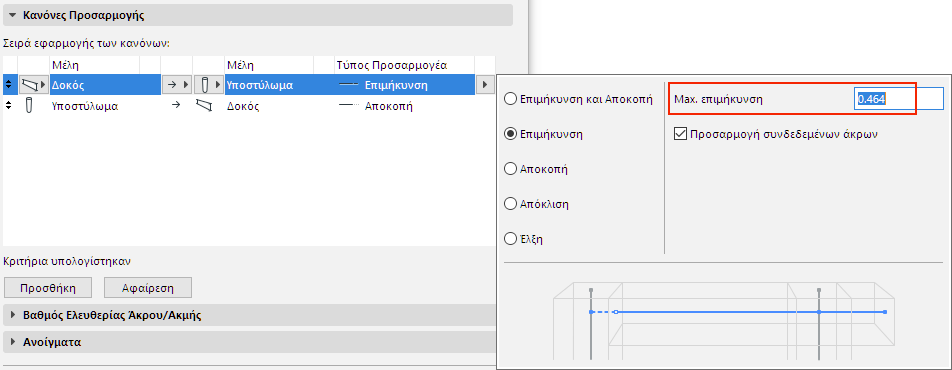Image resolution: width=952 pixels, height=370 pixels.
Task: Expand the Βαθμός Ελευθερίας Άκρου/Ακμής section
Action: tap(13, 315)
